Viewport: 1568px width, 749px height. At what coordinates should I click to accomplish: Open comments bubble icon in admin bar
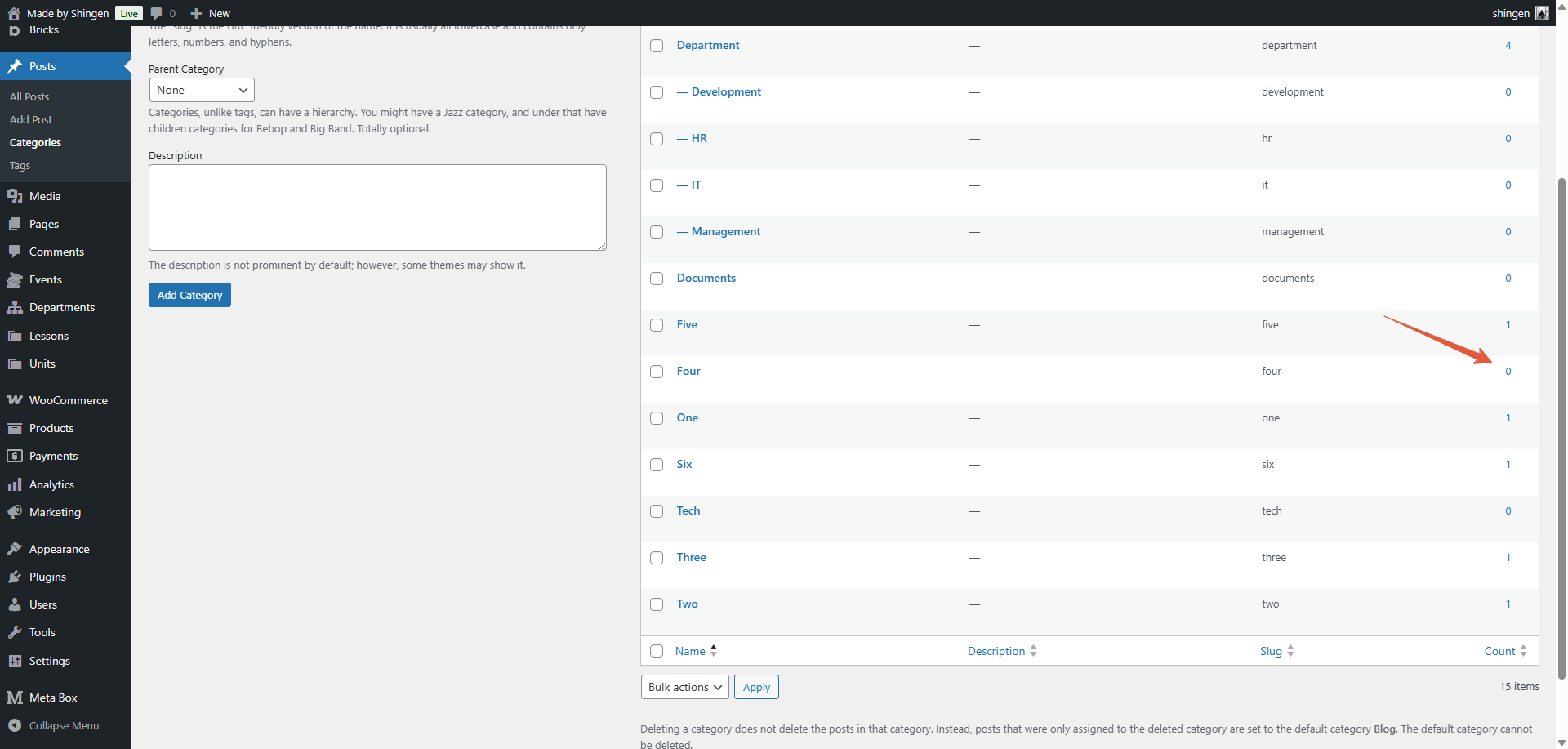[x=157, y=13]
